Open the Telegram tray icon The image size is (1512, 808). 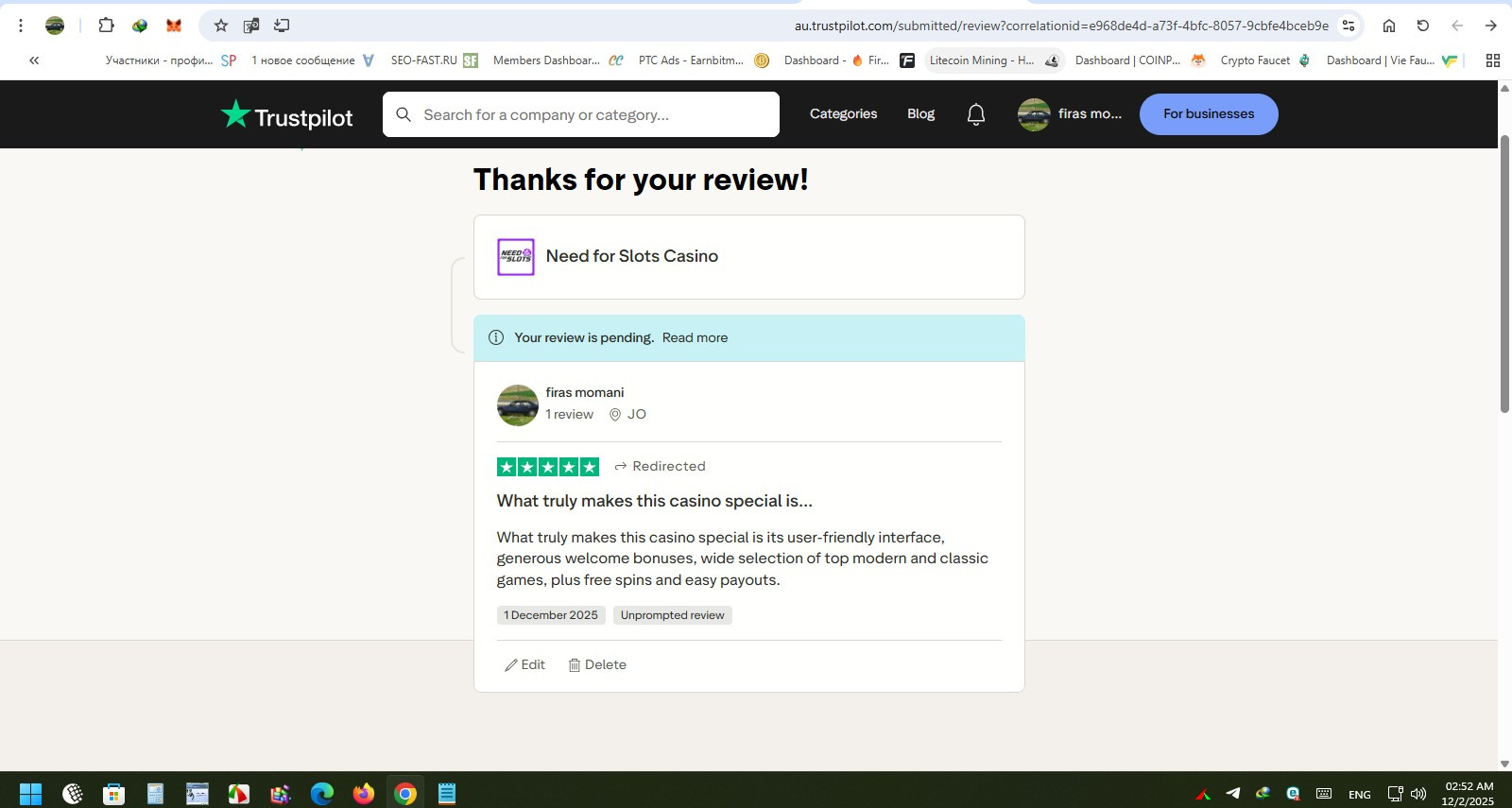[1233, 794]
